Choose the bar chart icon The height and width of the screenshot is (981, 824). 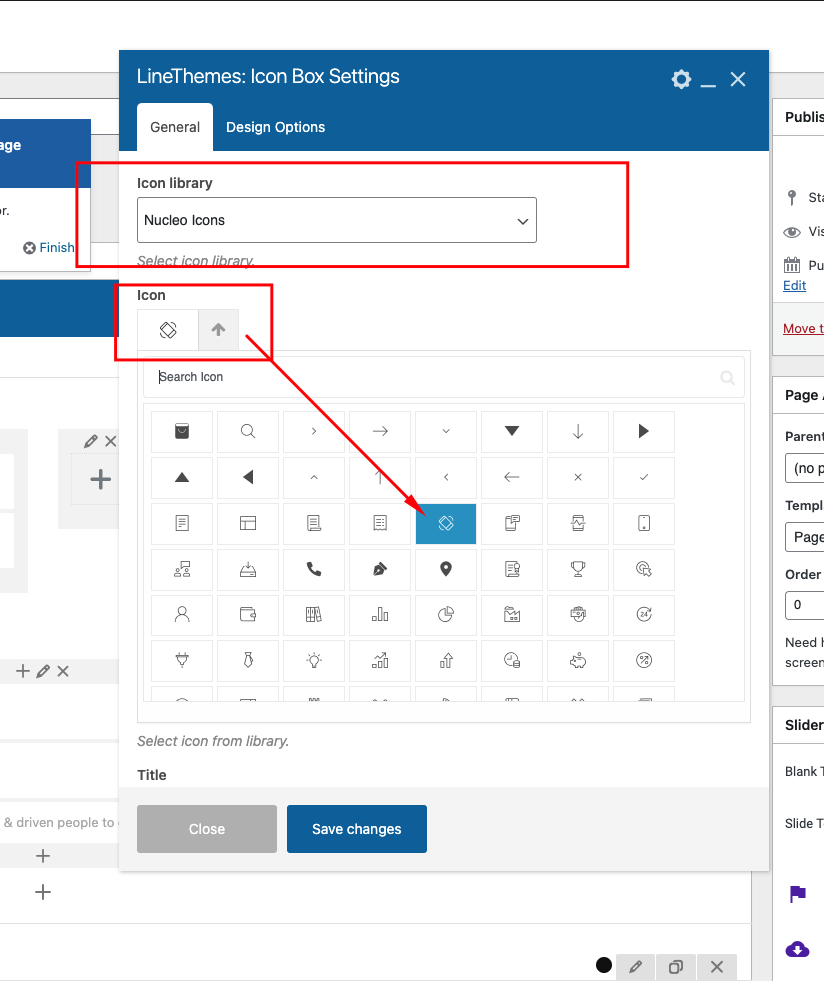(380, 615)
